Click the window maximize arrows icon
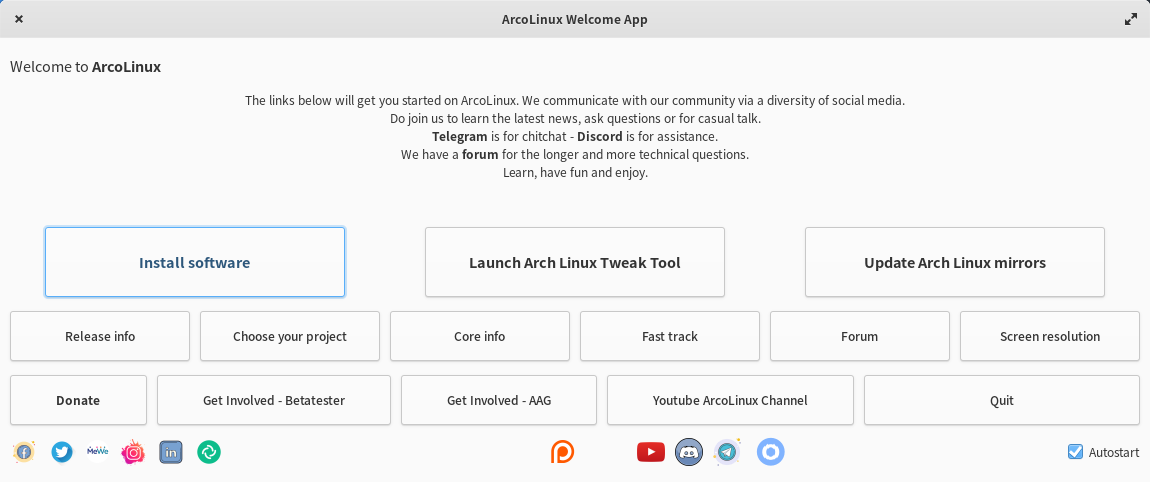This screenshot has height=482, width=1150. (x=1131, y=20)
